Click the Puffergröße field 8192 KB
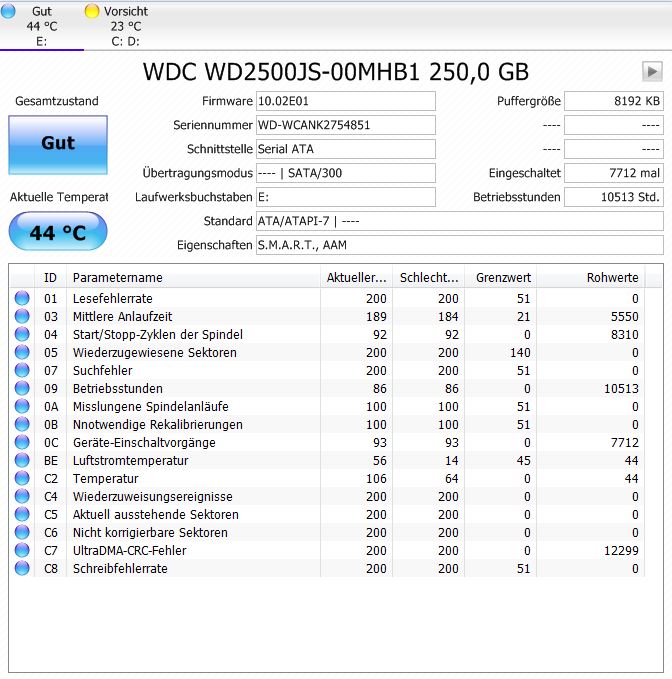The height and width of the screenshot is (679, 672). (x=614, y=101)
